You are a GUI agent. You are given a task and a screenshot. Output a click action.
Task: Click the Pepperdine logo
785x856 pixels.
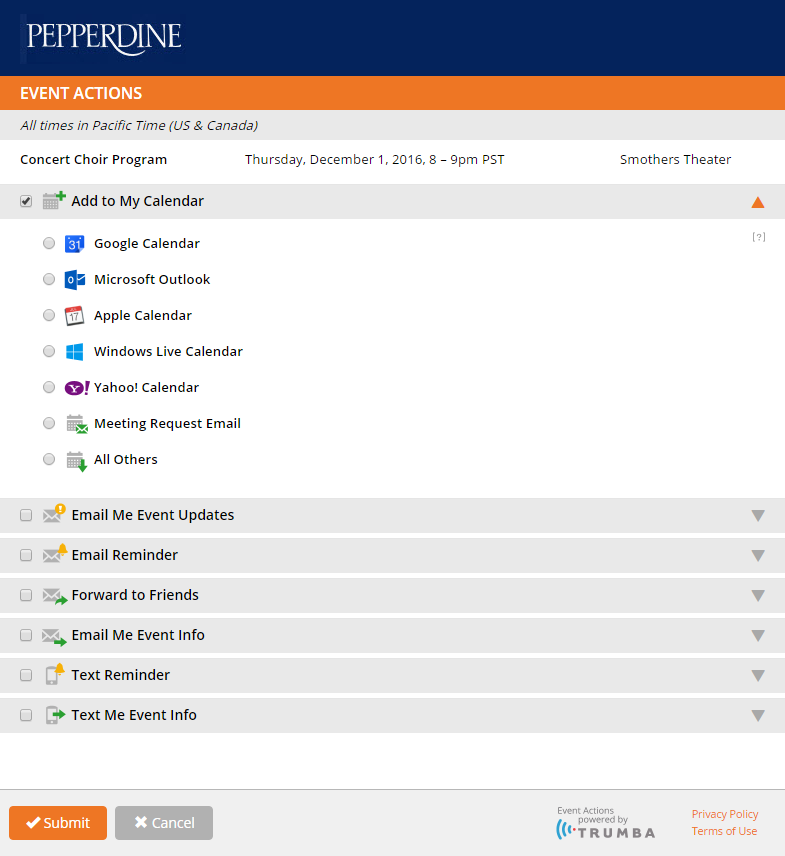tap(103, 38)
